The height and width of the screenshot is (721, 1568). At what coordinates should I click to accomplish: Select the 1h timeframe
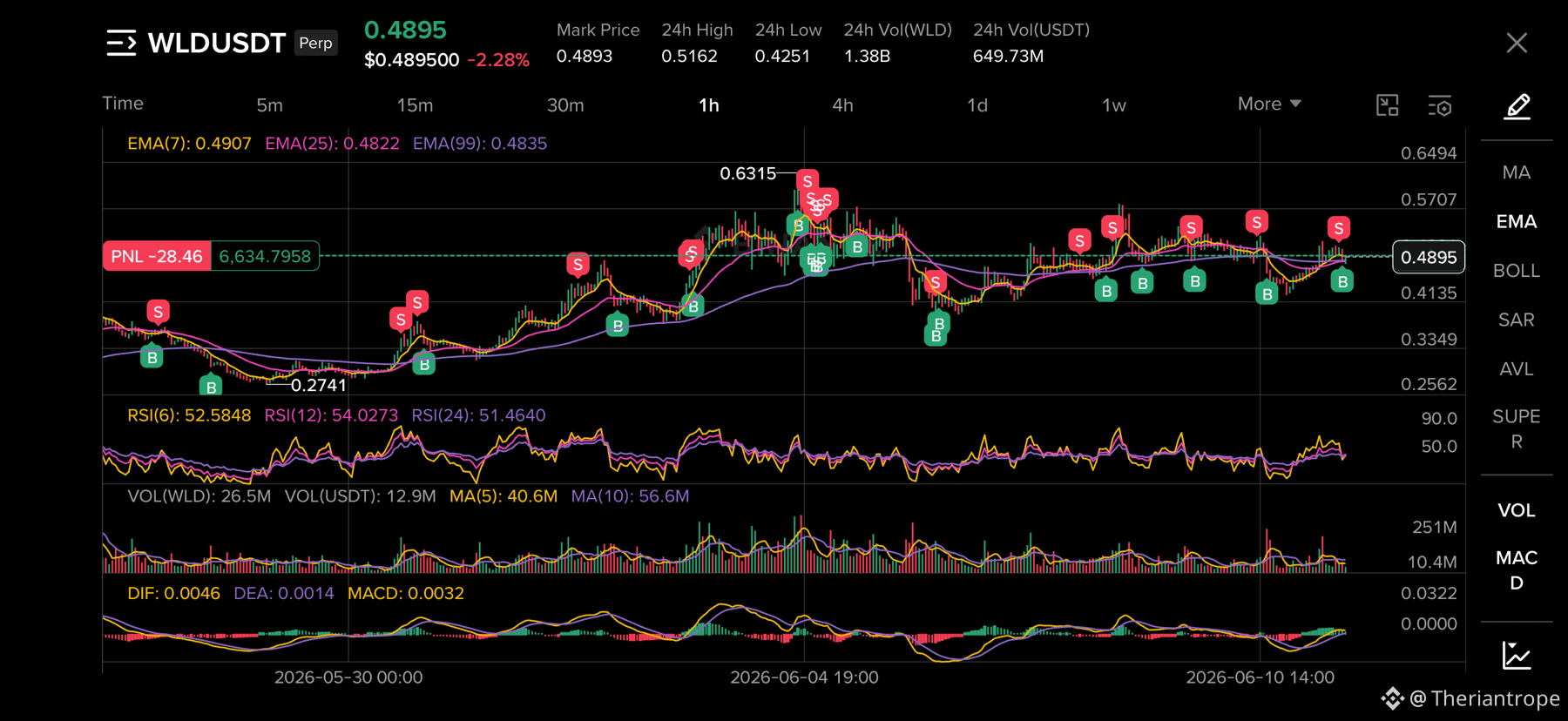tap(709, 105)
